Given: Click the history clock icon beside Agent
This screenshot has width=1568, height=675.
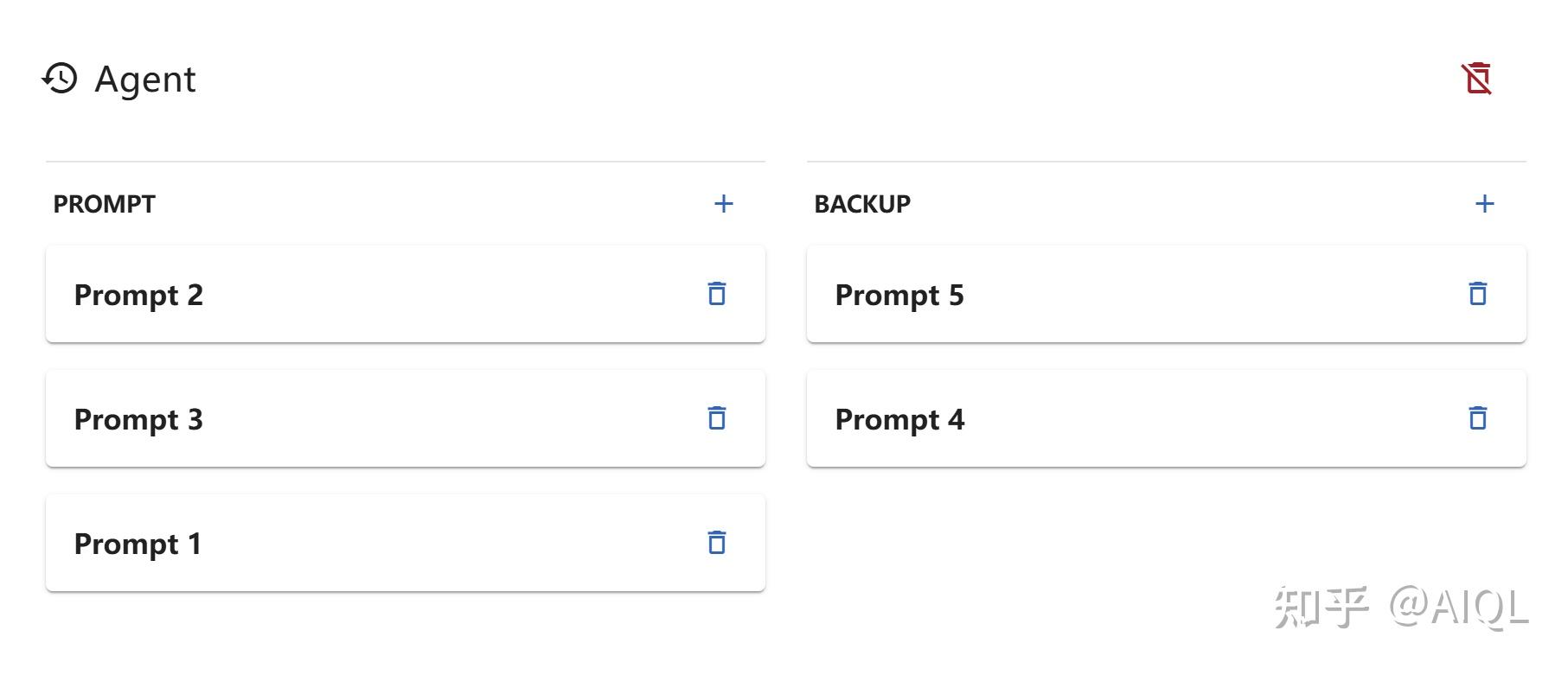Looking at the screenshot, I should coord(60,79).
